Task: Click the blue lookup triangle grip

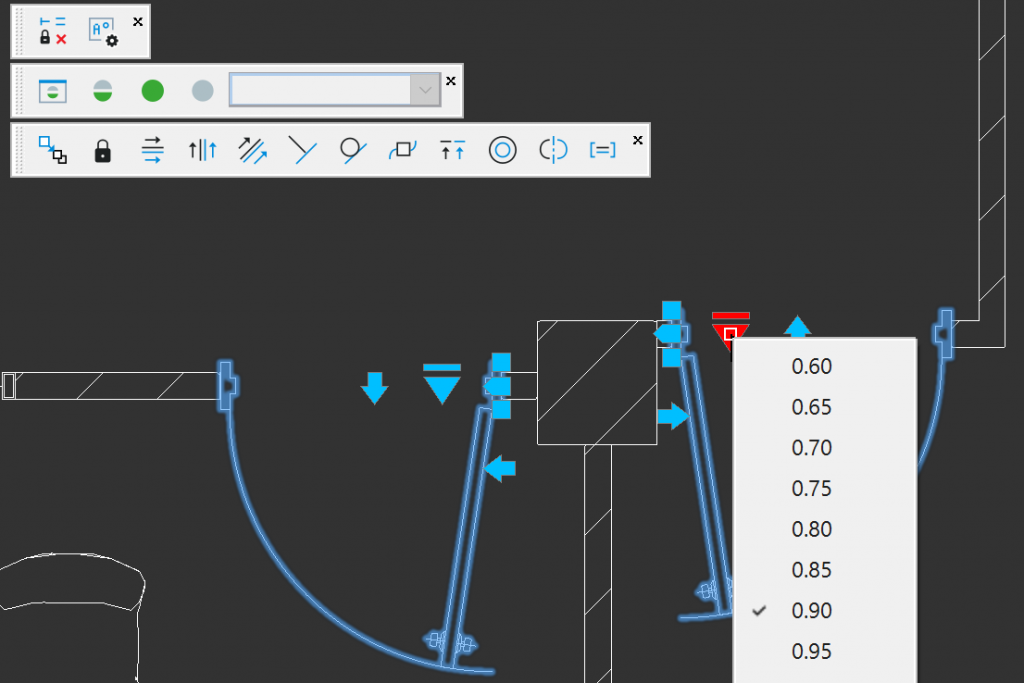Action: pos(442,384)
